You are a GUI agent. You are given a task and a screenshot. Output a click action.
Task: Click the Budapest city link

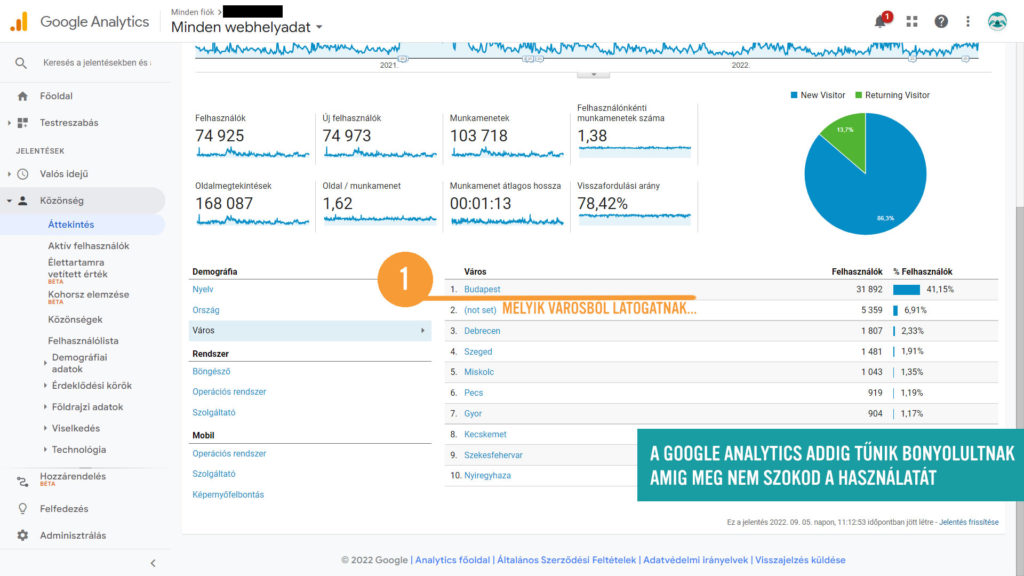click(482, 289)
